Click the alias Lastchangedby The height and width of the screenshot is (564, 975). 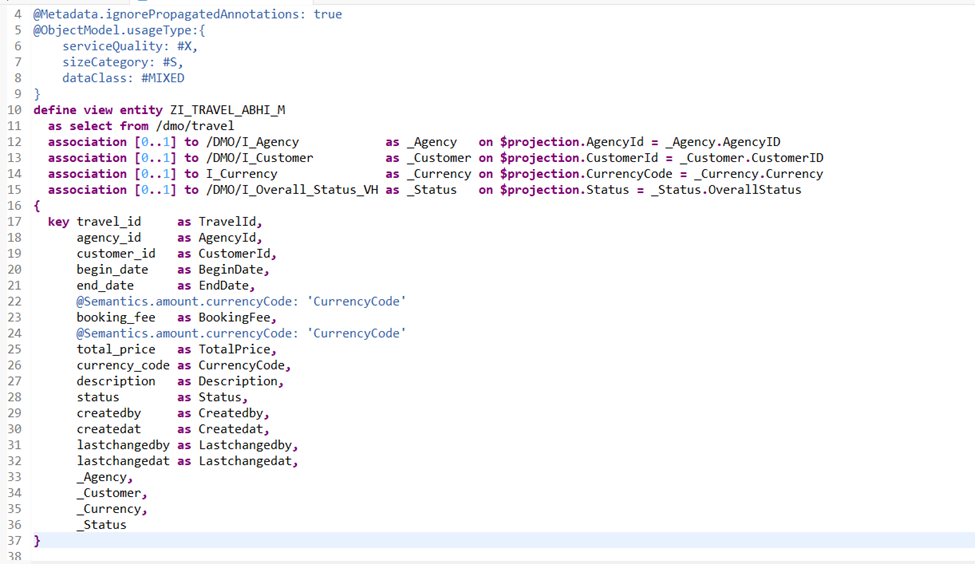pyautogui.click(x=245, y=445)
